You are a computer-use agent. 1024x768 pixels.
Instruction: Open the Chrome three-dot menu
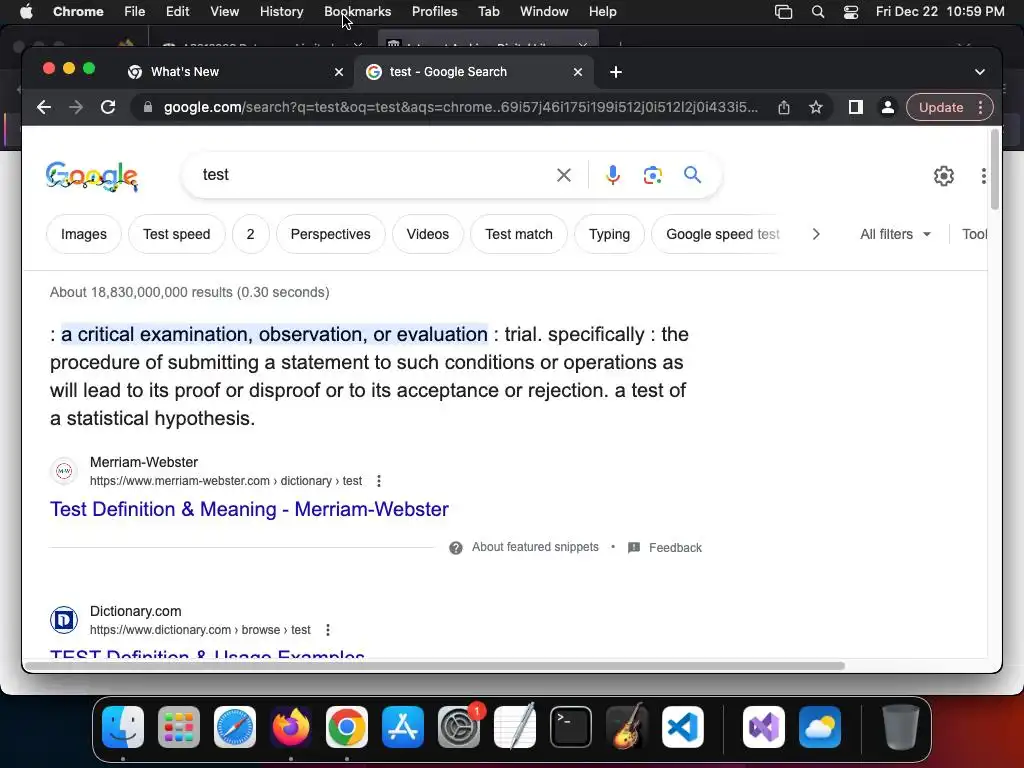tap(980, 107)
